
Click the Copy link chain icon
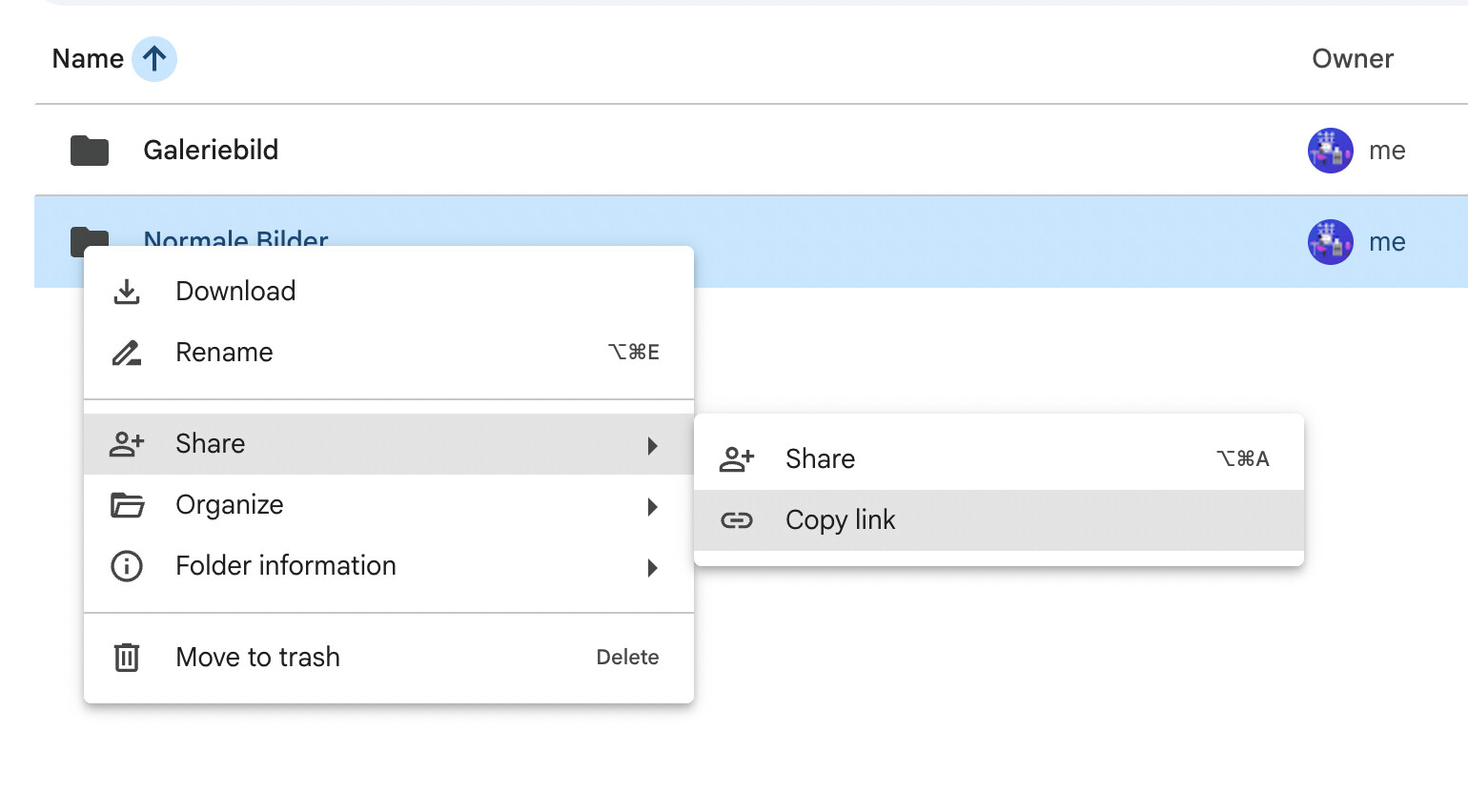(x=737, y=520)
